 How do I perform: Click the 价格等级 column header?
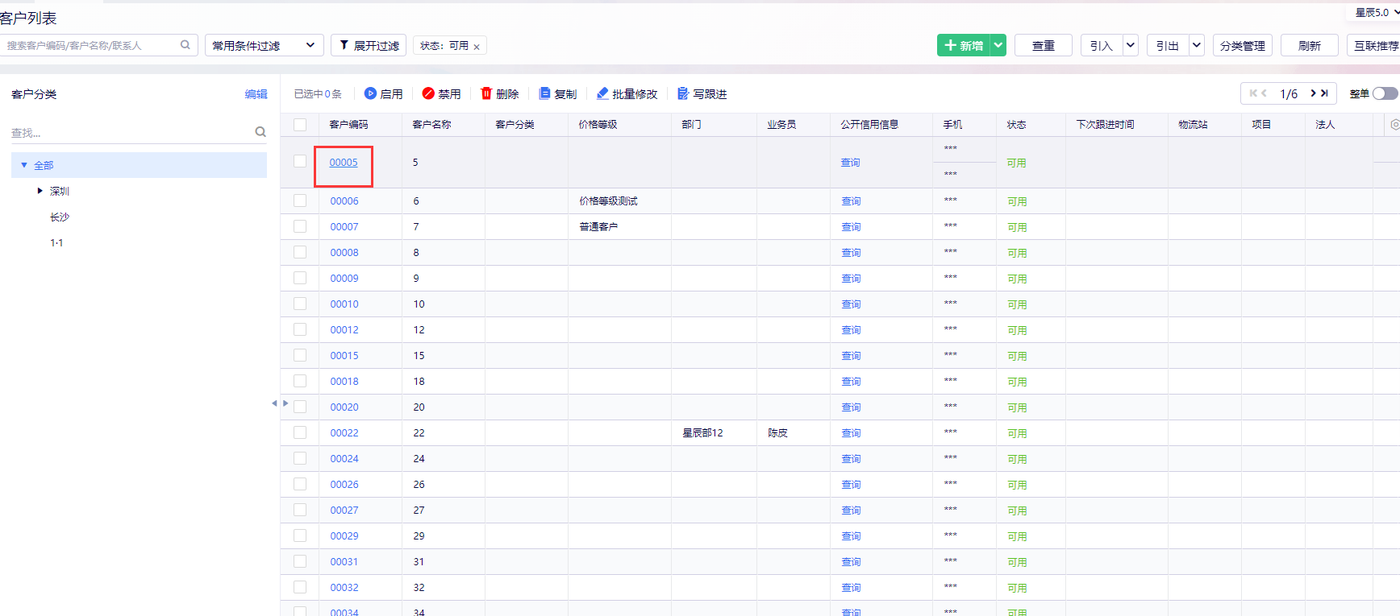tap(598, 125)
